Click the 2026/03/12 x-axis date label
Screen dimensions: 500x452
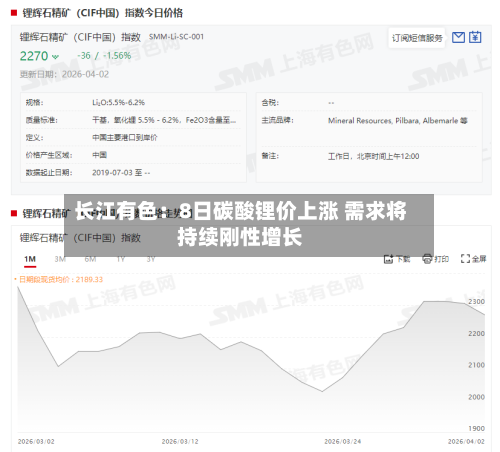[180, 441]
